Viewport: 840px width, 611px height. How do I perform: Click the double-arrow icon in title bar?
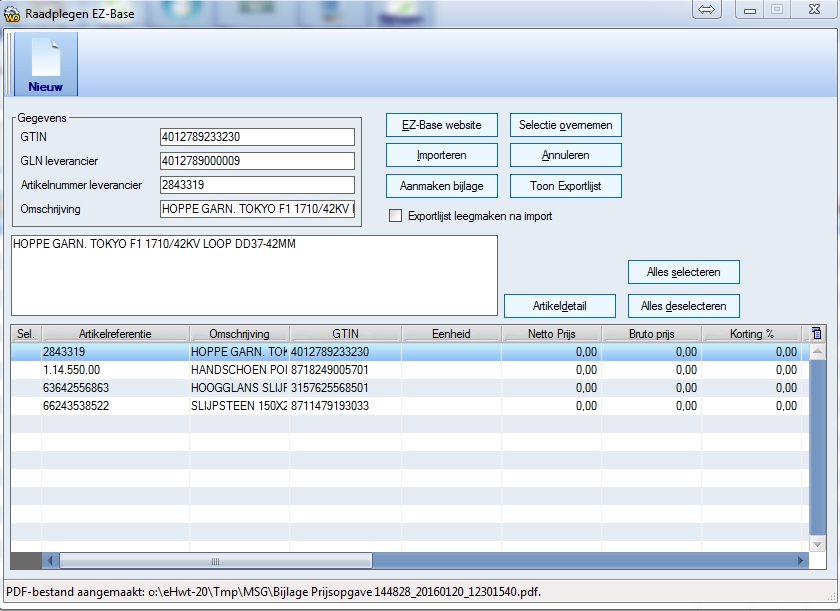coord(705,10)
